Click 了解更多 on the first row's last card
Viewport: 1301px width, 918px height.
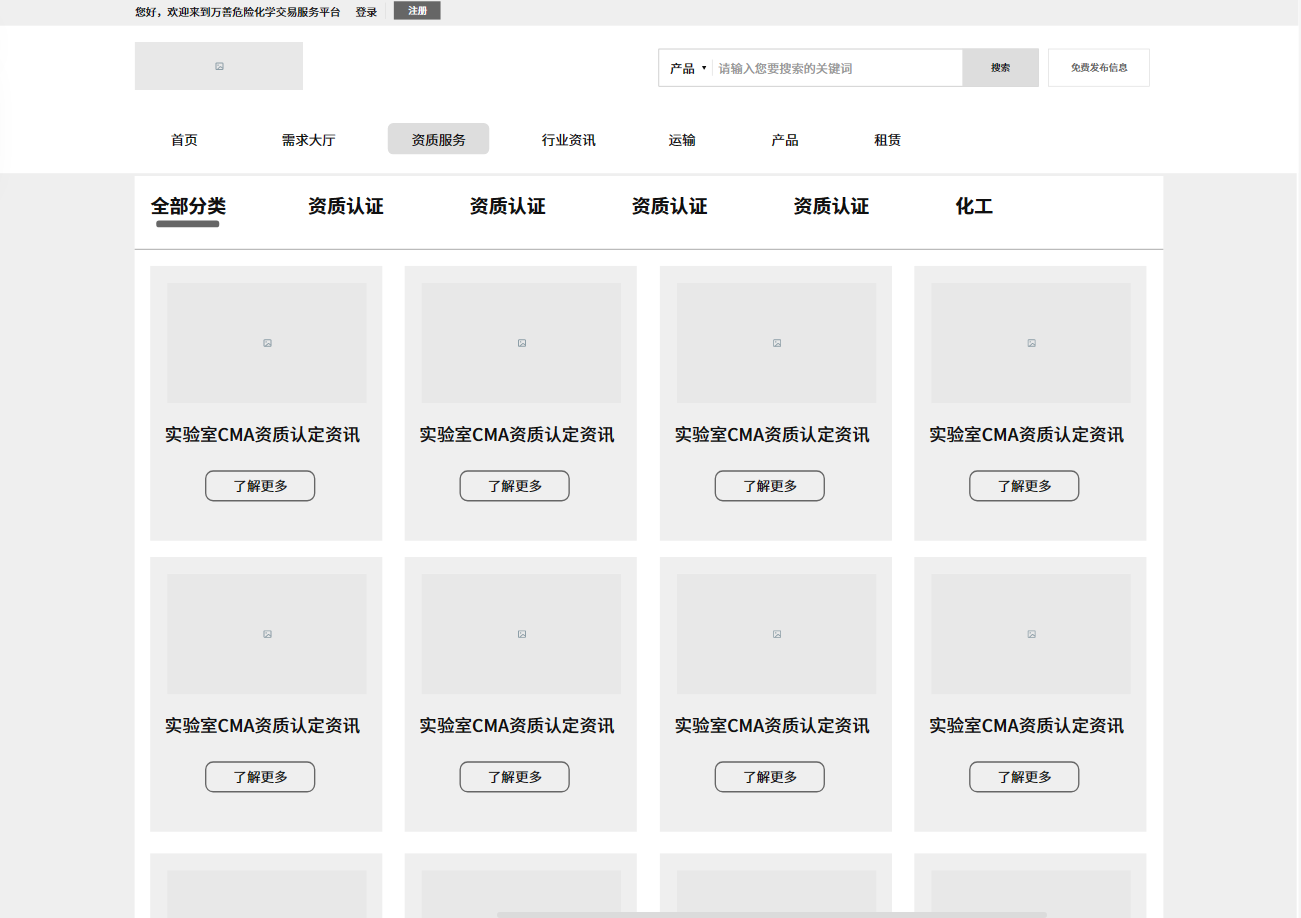tap(1024, 486)
